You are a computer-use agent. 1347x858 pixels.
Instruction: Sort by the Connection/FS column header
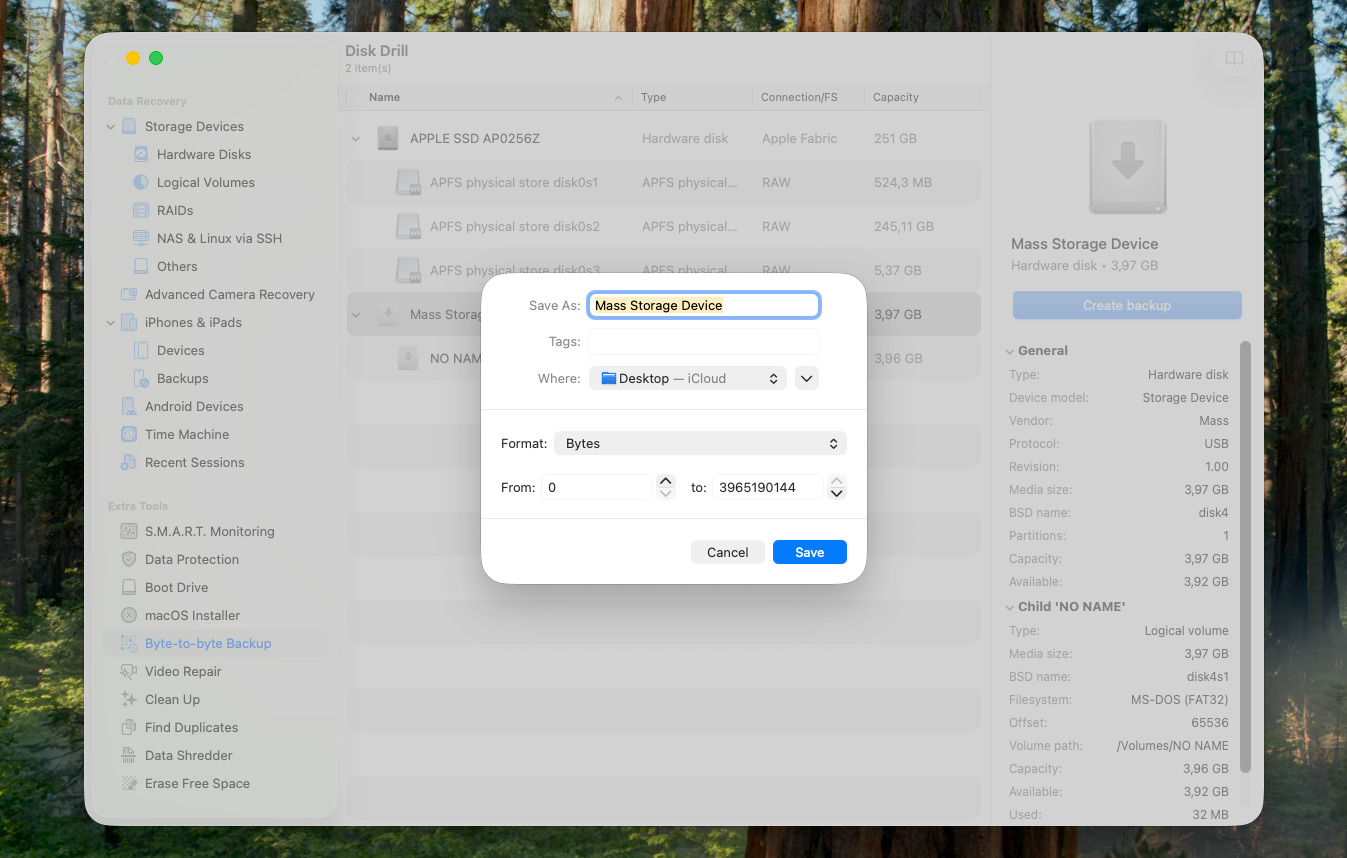808,97
